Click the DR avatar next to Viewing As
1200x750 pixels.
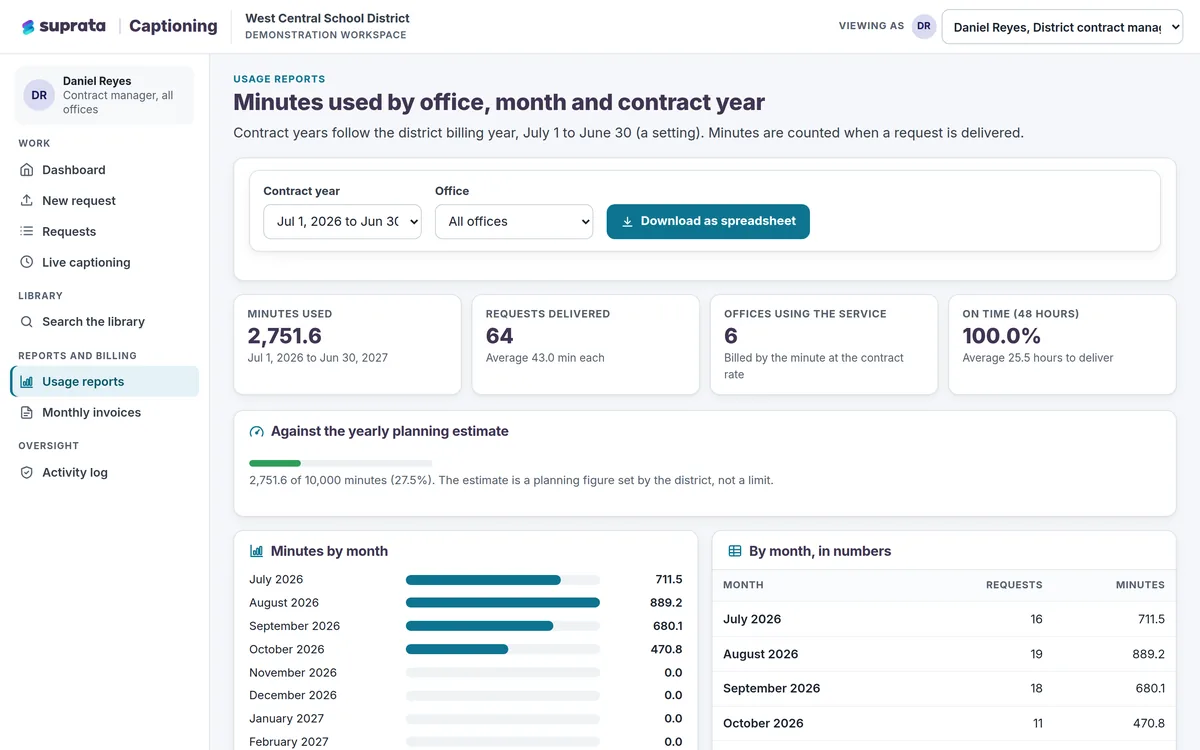[924, 27]
